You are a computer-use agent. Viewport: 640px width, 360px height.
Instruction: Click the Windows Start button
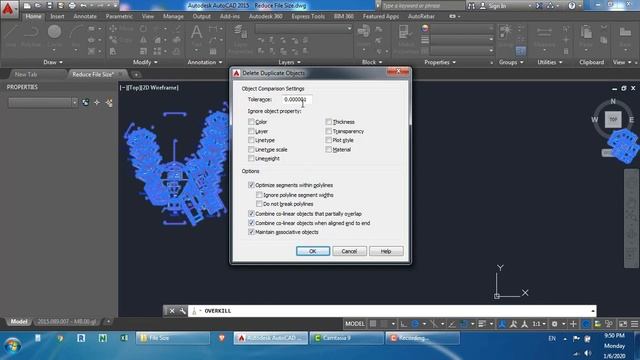12,345
